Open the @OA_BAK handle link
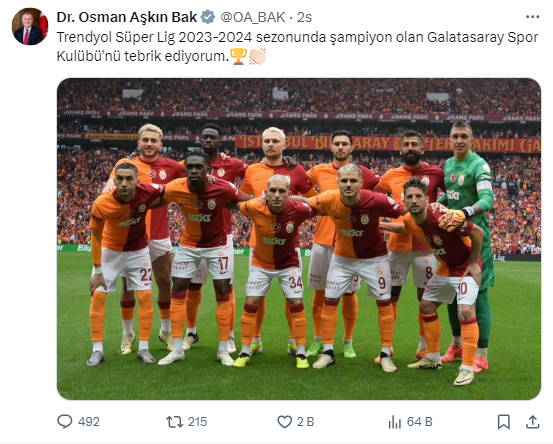 click(x=253, y=17)
